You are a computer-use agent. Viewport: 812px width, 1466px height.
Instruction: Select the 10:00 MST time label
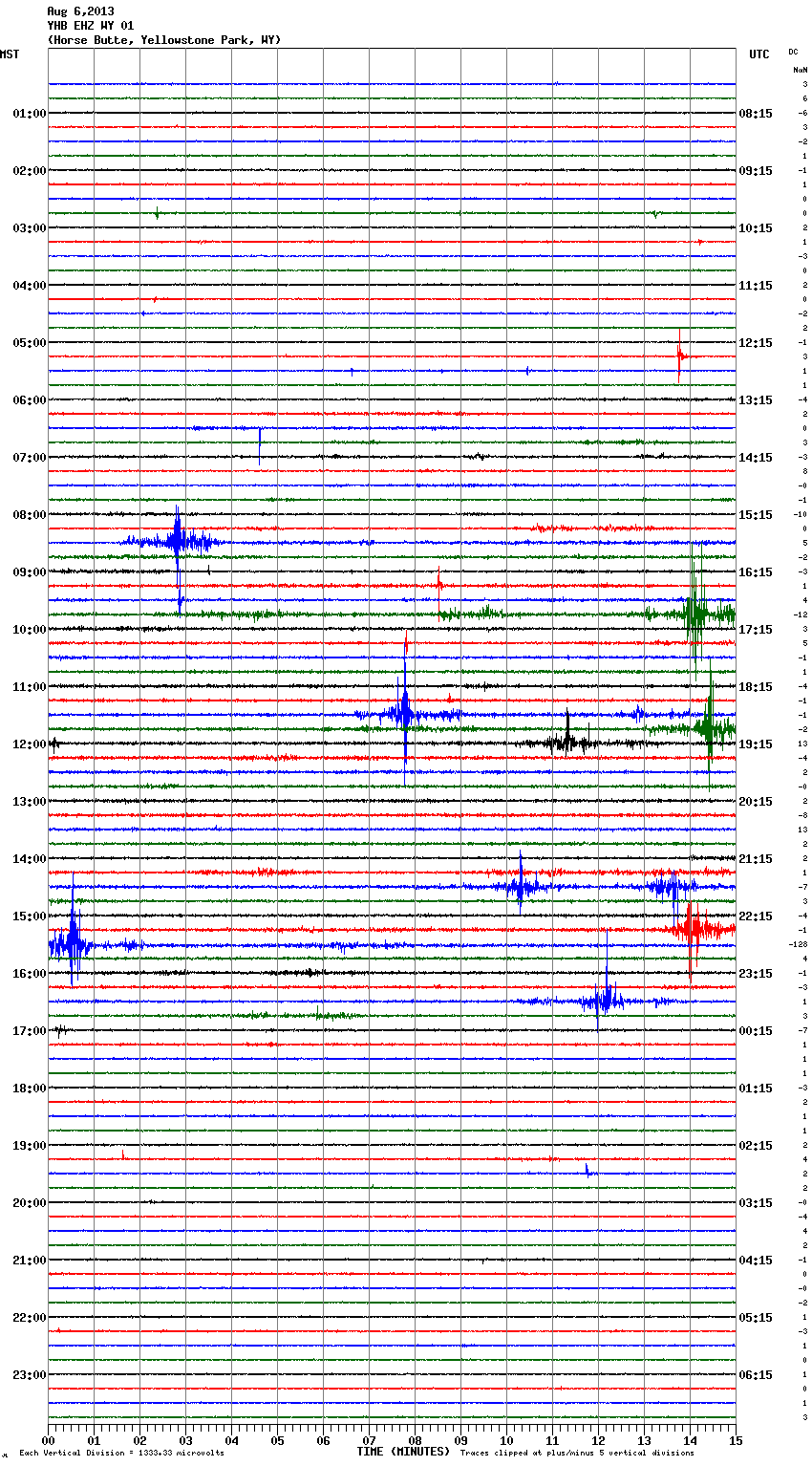29,630
